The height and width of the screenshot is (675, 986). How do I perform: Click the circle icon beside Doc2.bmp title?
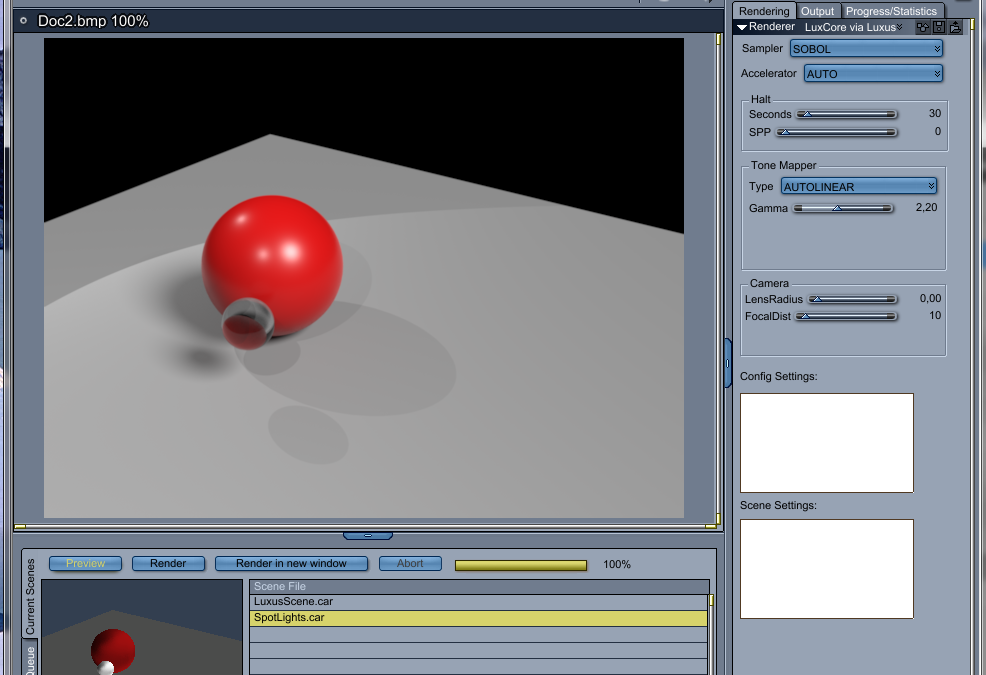[24, 20]
